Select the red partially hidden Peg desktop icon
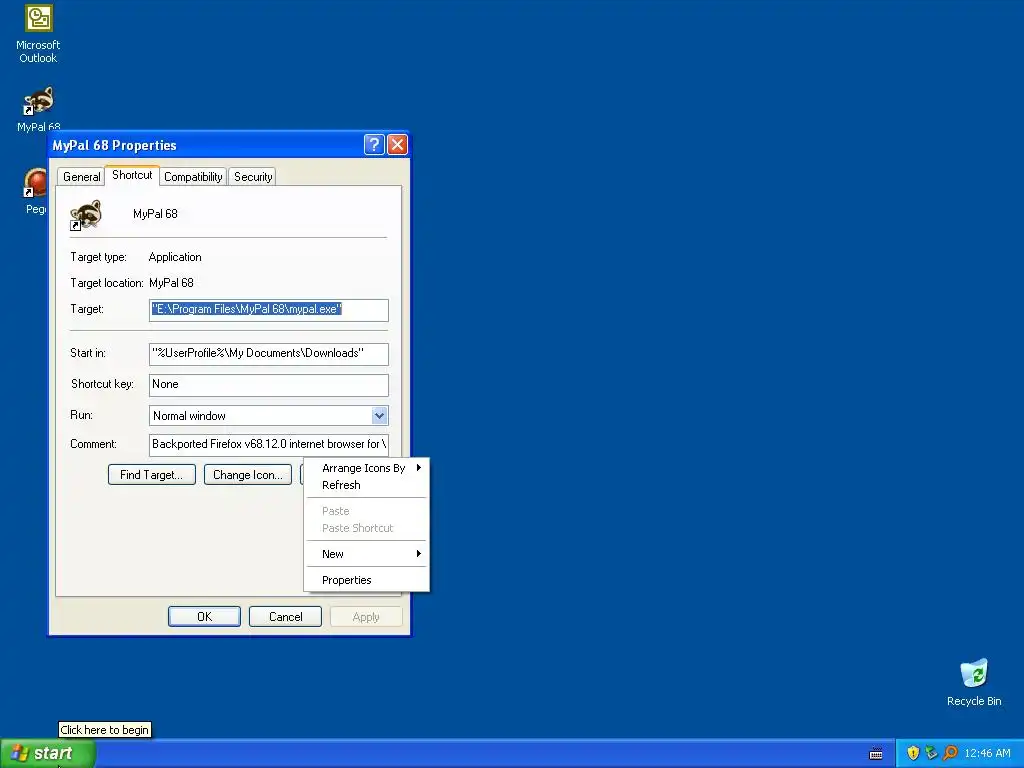The image size is (1024, 768). coord(35,190)
